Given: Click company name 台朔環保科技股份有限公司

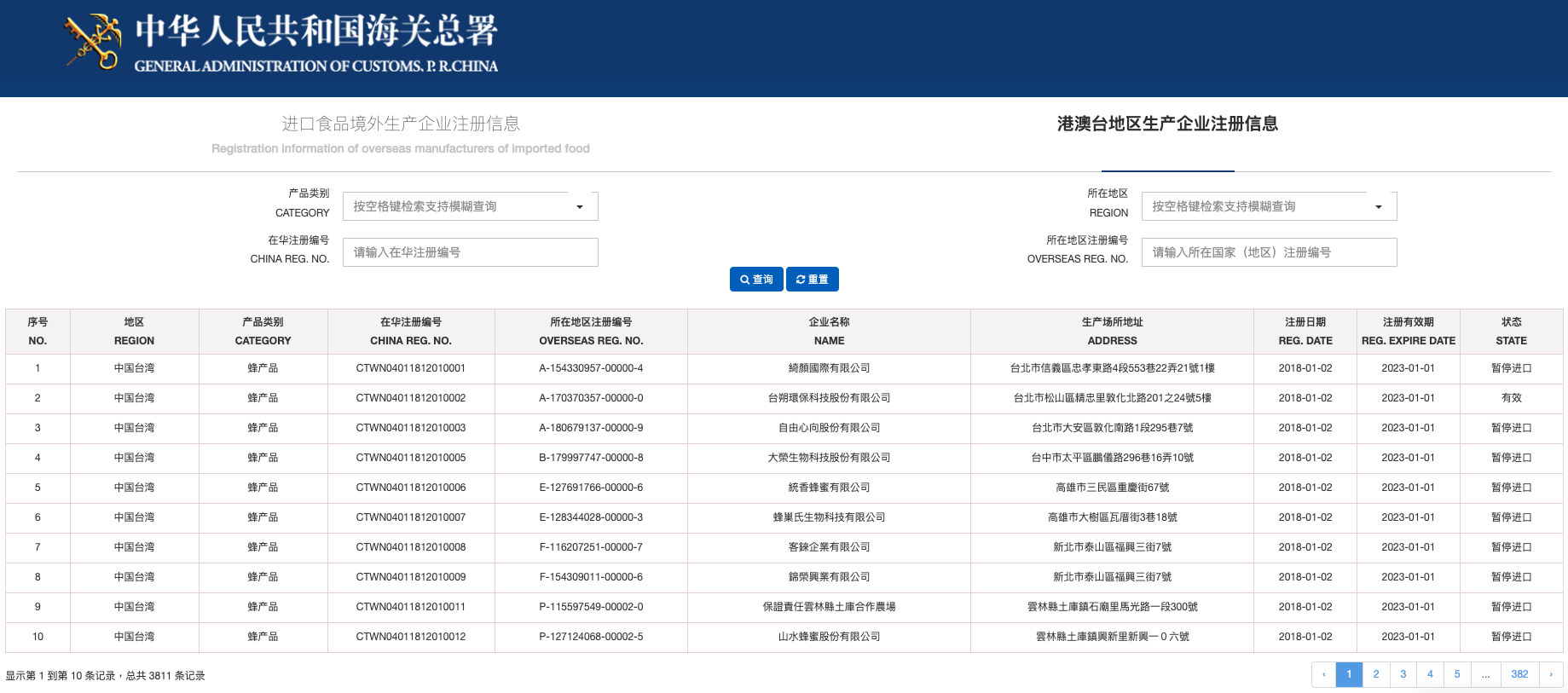Looking at the screenshot, I should (x=829, y=398).
